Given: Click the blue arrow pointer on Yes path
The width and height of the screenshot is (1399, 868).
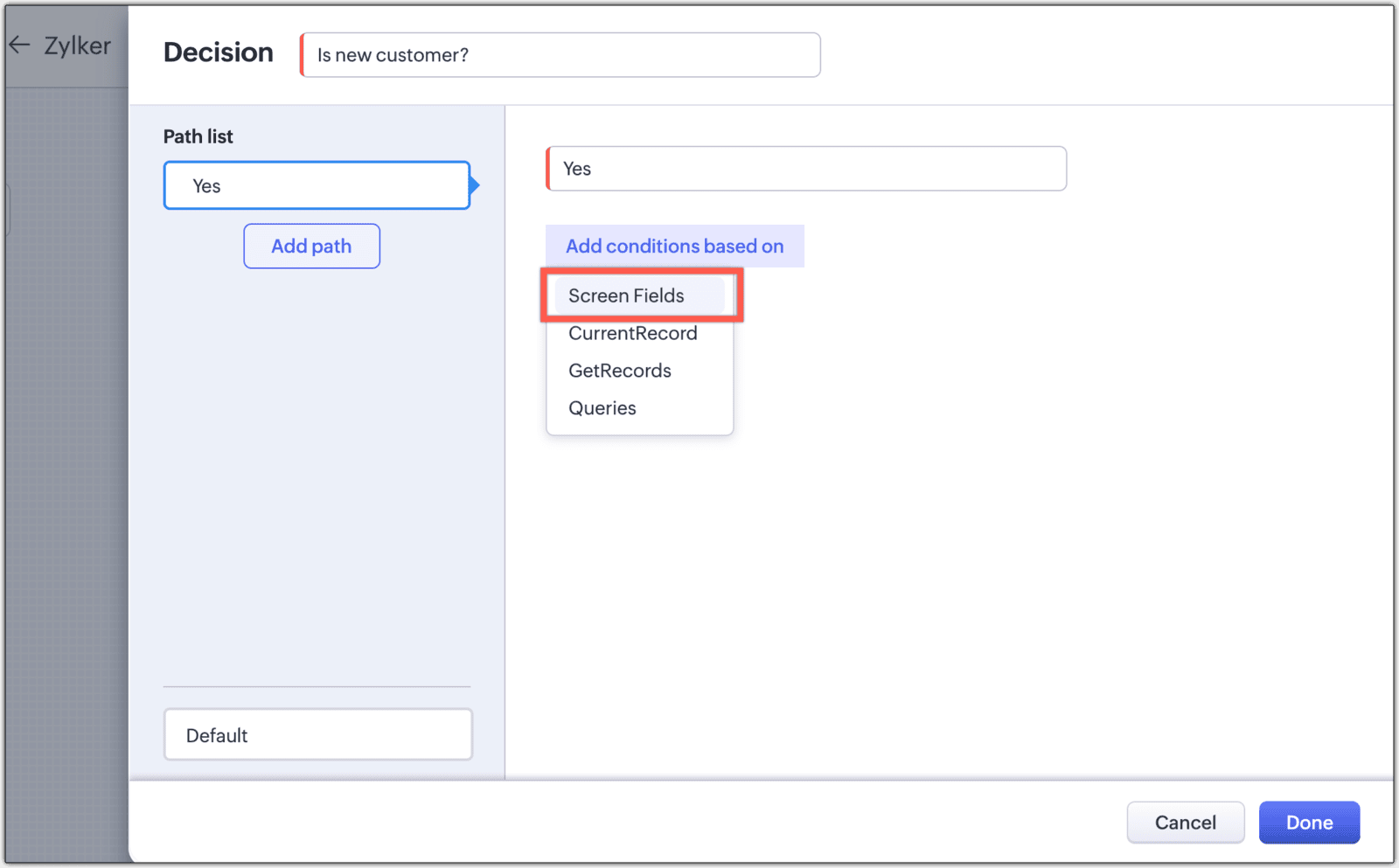Looking at the screenshot, I should tap(475, 185).
